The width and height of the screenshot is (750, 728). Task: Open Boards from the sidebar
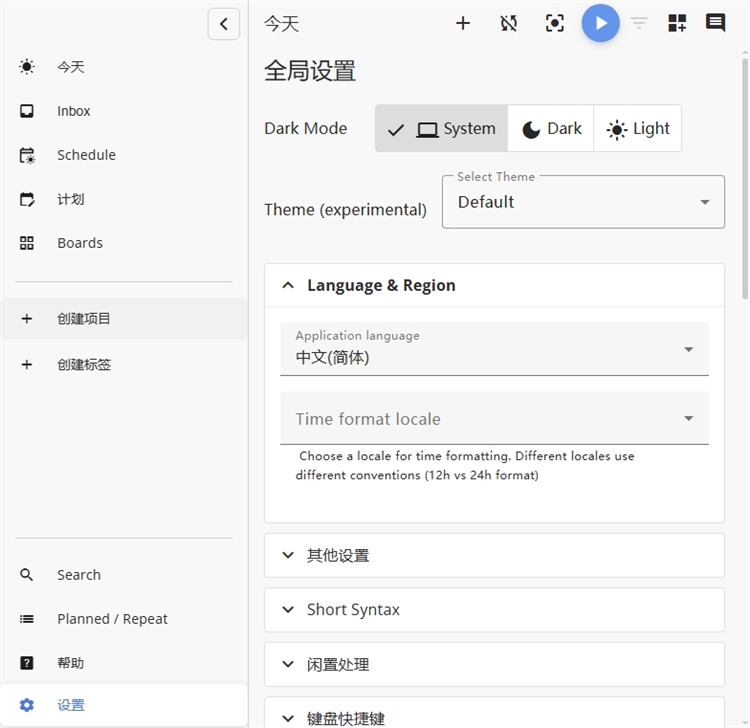pyautogui.click(x=79, y=243)
